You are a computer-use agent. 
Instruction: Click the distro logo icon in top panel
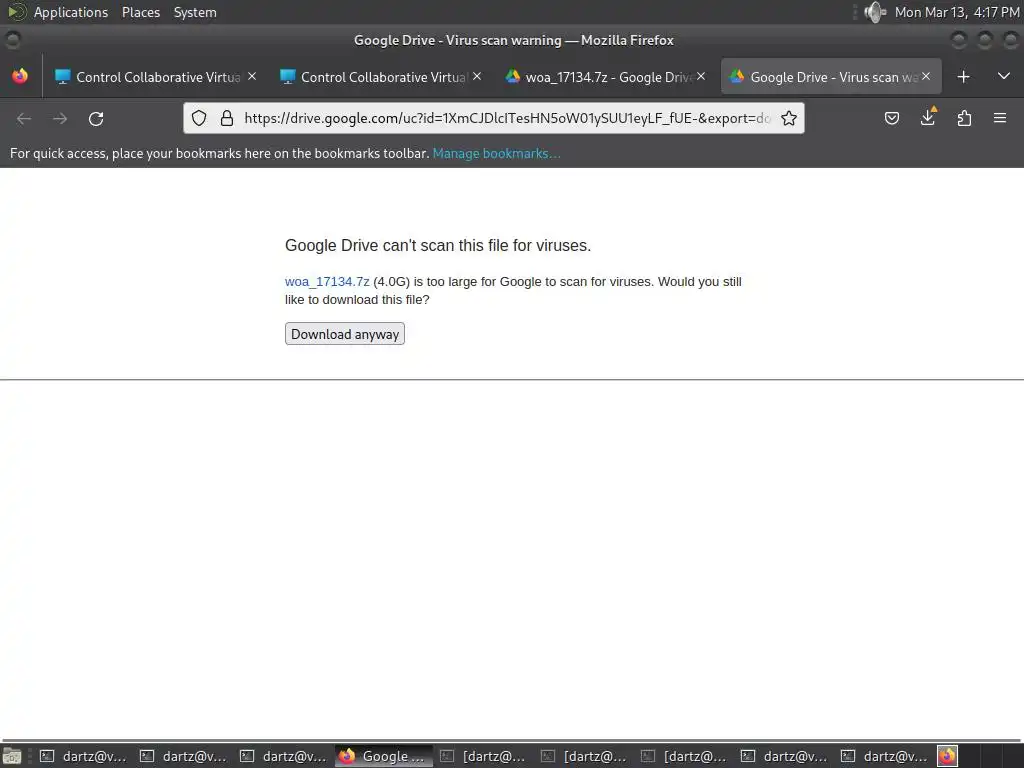[x=16, y=12]
